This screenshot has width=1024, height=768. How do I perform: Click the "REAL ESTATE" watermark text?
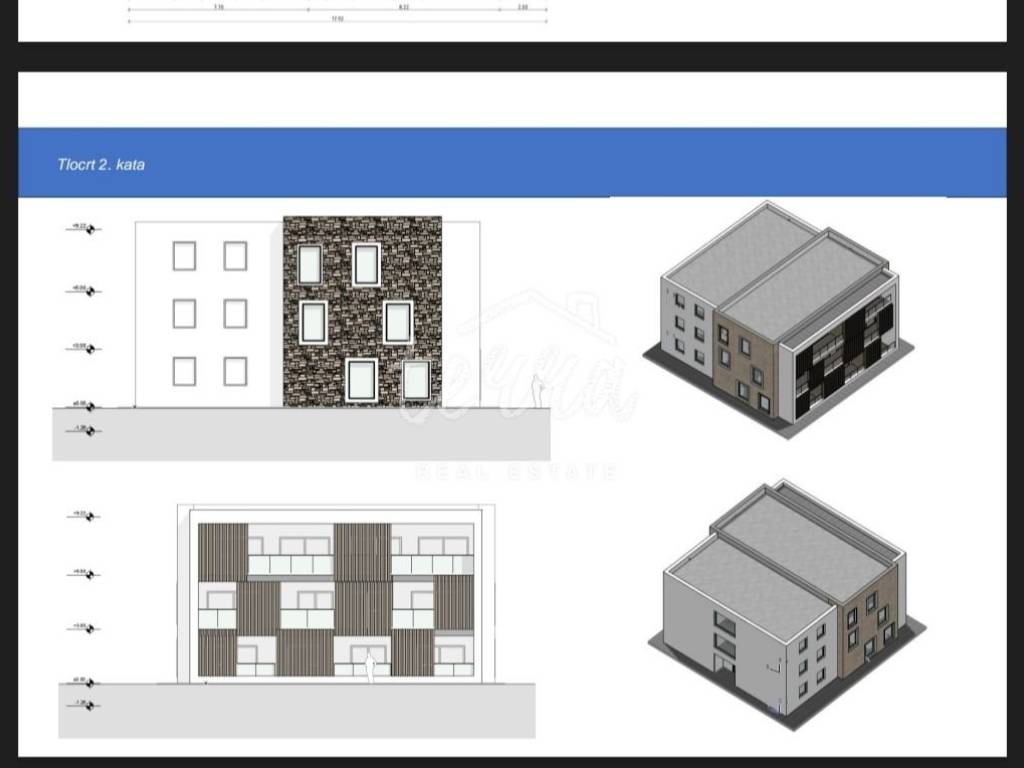[515, 472]
